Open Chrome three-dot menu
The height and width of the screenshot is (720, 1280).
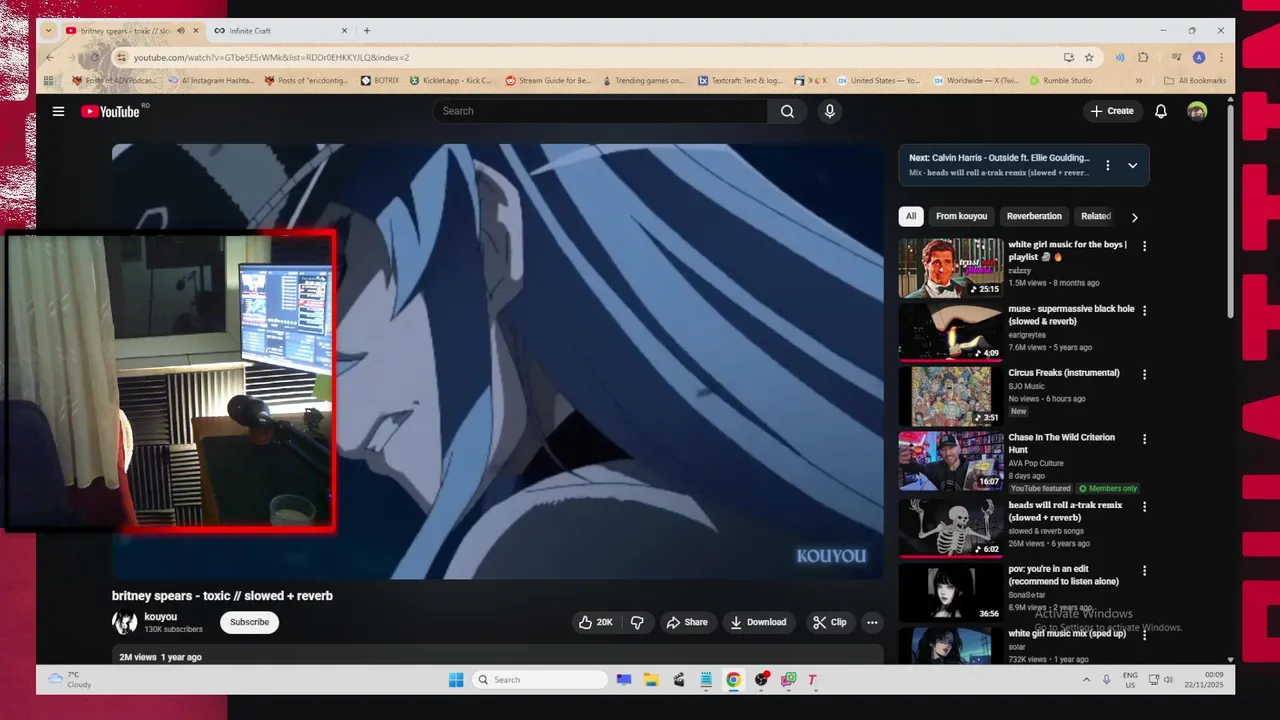point(1221,57)
